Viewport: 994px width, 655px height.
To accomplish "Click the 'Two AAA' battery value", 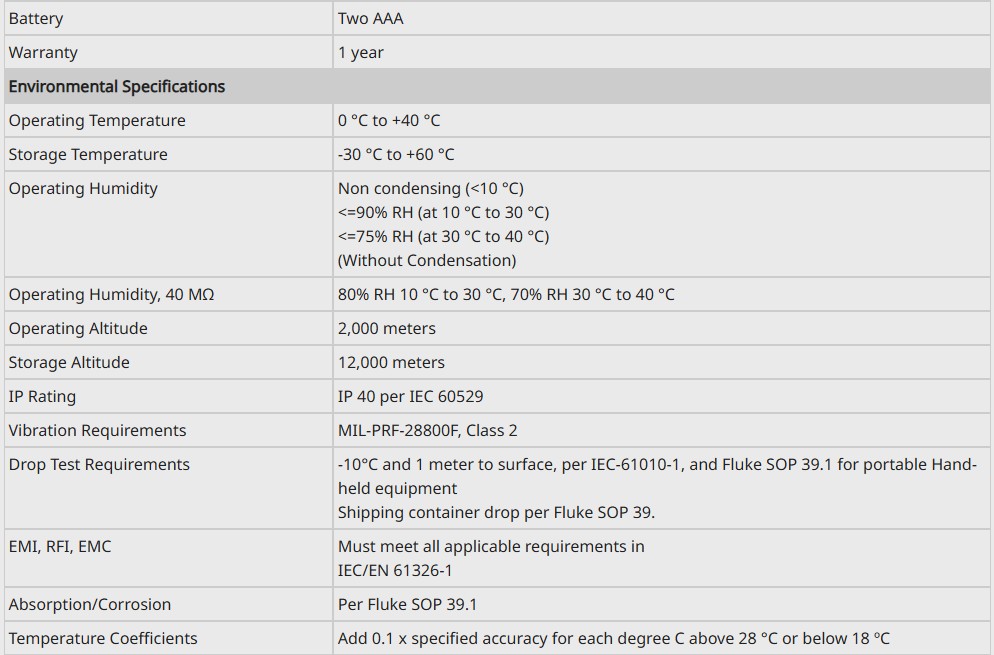I will tap(370, 18).
